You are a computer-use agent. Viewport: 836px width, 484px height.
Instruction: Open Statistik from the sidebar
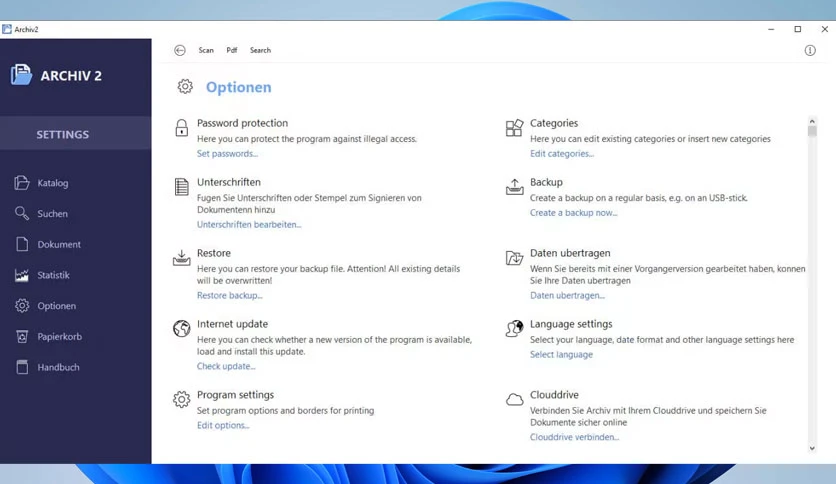click(x=53, y=275)
